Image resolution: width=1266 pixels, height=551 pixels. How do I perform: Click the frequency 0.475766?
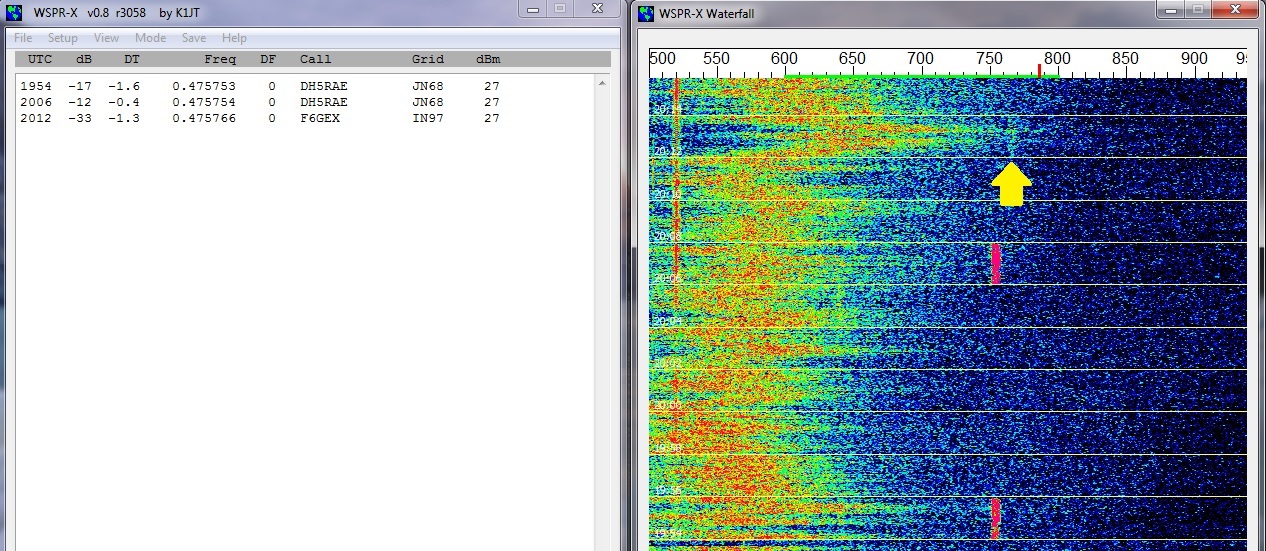point(204,118)
